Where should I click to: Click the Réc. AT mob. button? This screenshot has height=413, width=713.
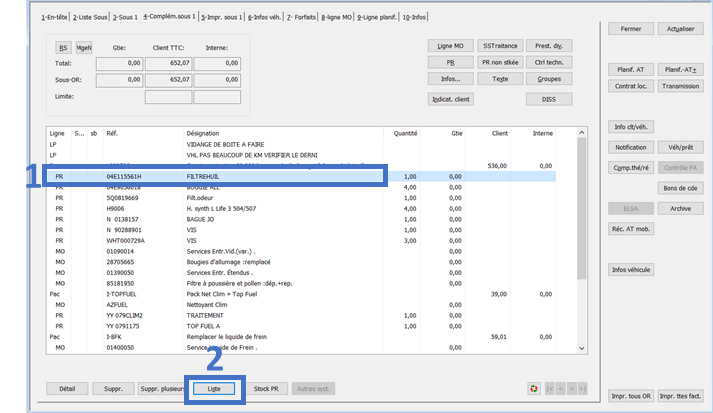(x=631, y=229)
